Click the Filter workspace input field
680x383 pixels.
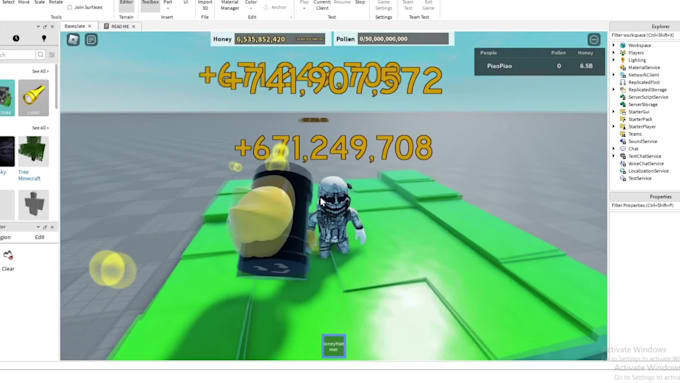644,35
